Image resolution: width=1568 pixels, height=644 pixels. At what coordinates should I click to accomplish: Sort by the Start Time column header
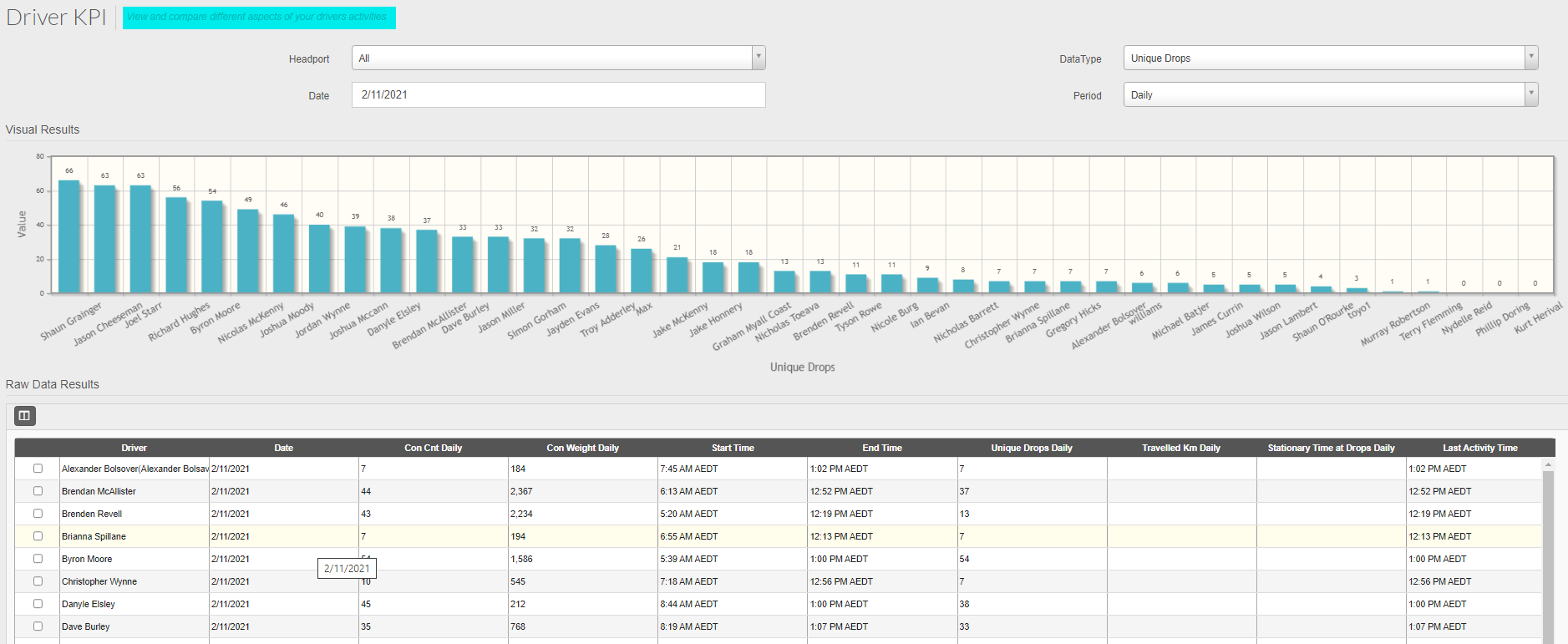pos(733,448)
